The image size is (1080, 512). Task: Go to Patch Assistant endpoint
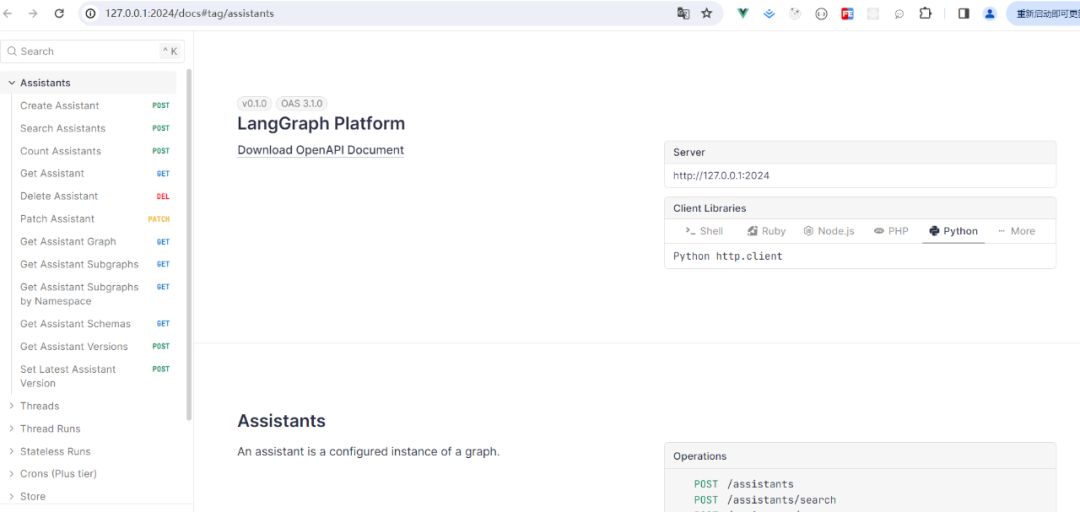click(x=94, y=218)
